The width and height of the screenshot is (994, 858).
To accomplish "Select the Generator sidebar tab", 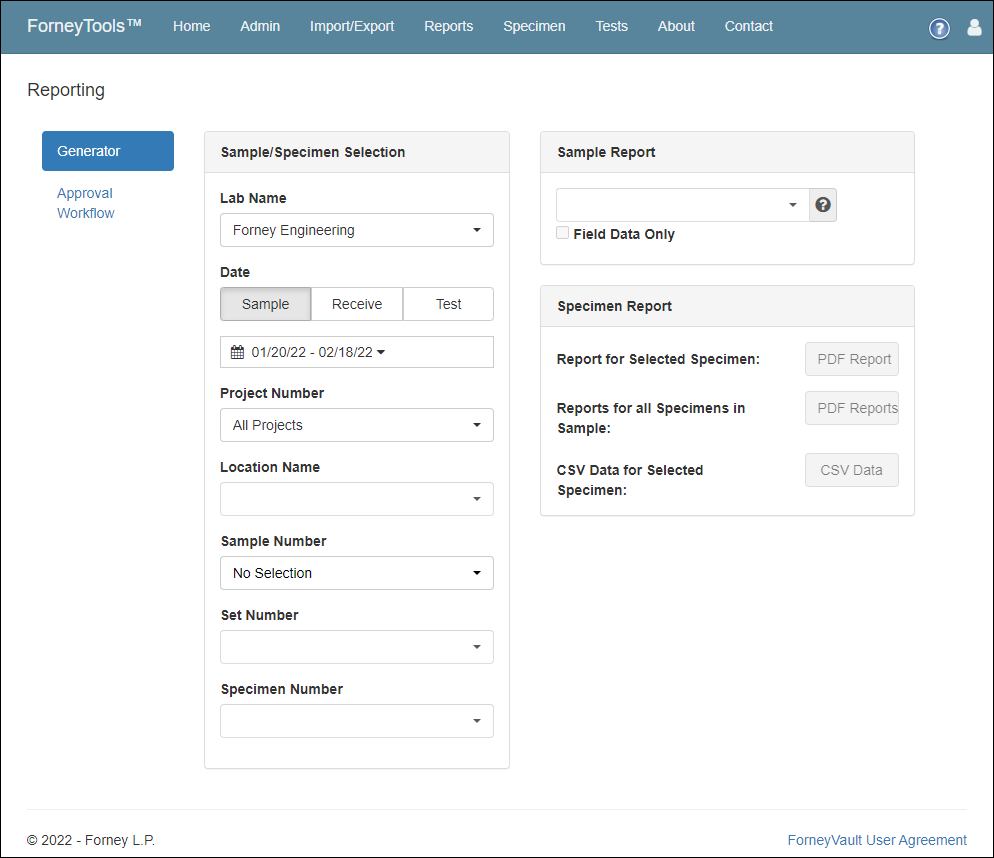I will 108,151.
